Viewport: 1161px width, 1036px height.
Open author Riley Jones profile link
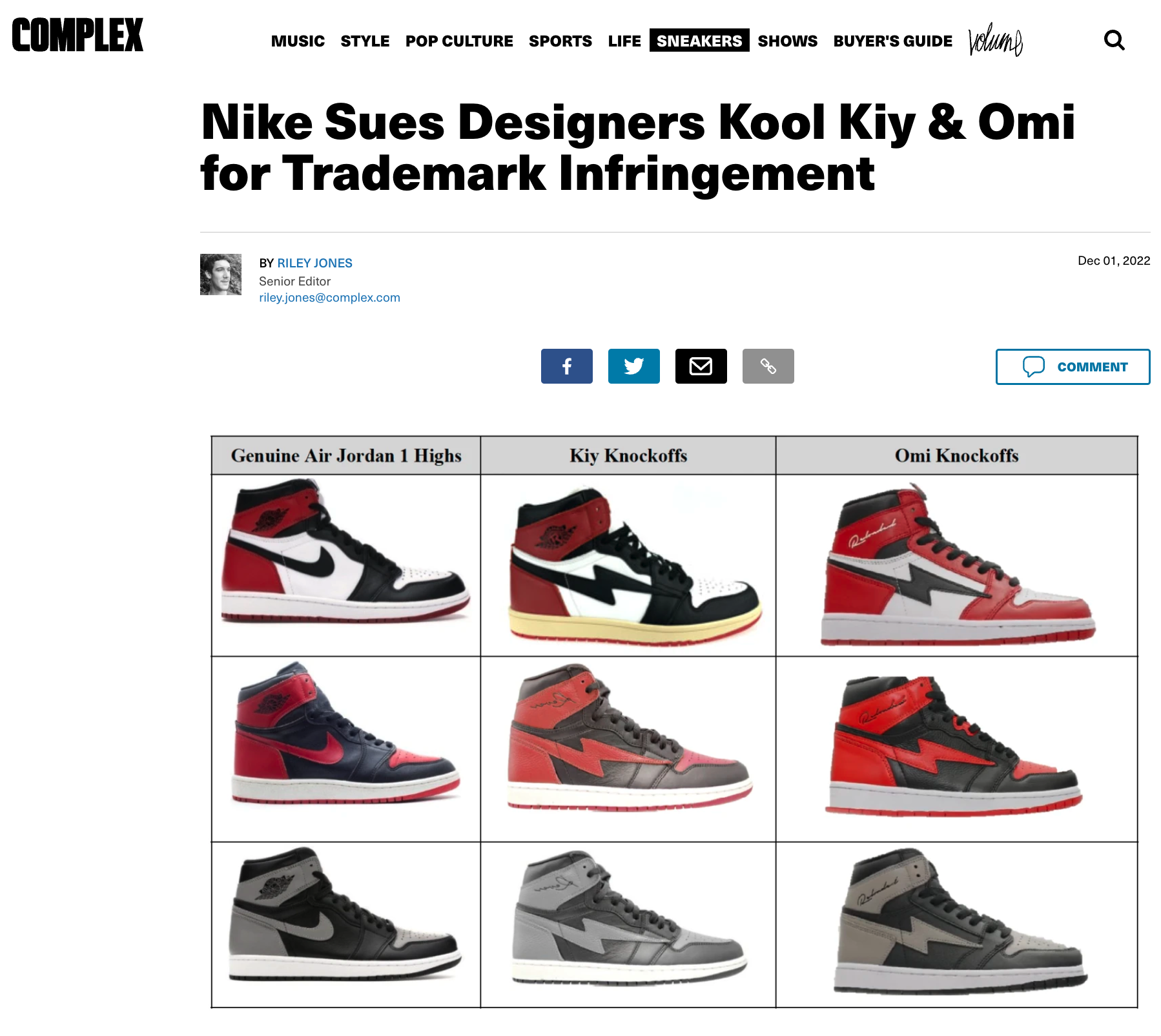point(314,263)
